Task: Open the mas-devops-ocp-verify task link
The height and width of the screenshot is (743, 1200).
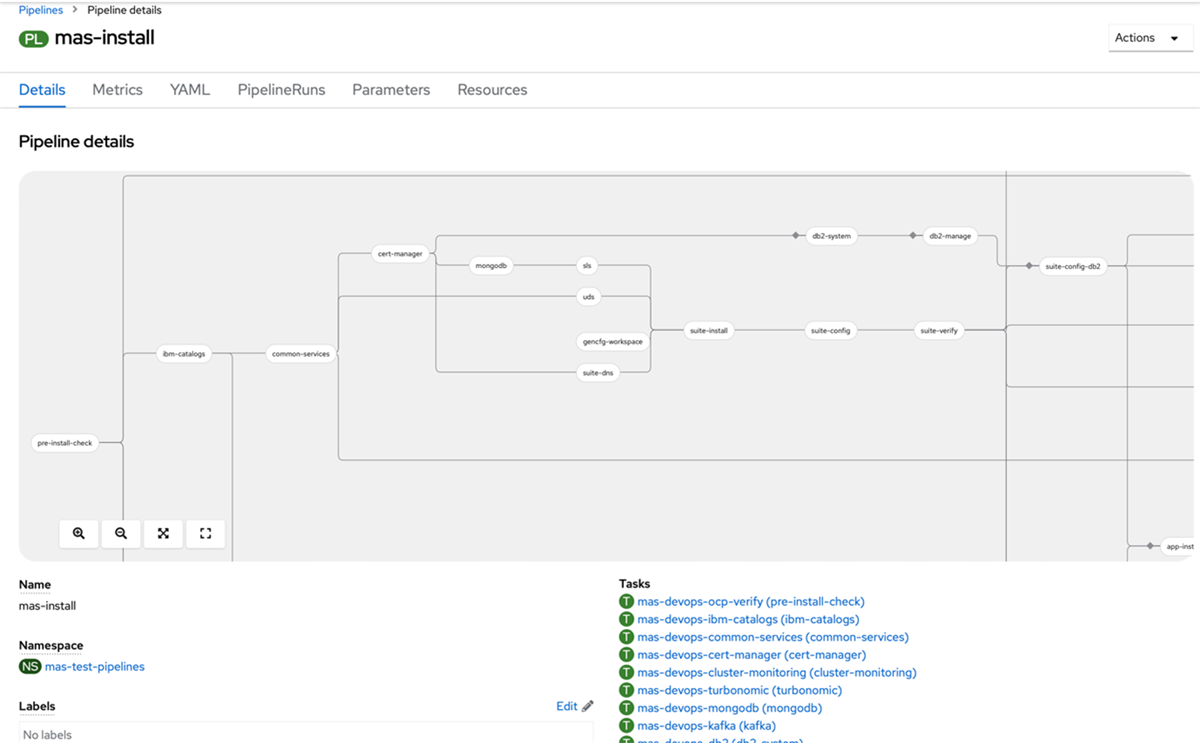Action: point(748,601)
